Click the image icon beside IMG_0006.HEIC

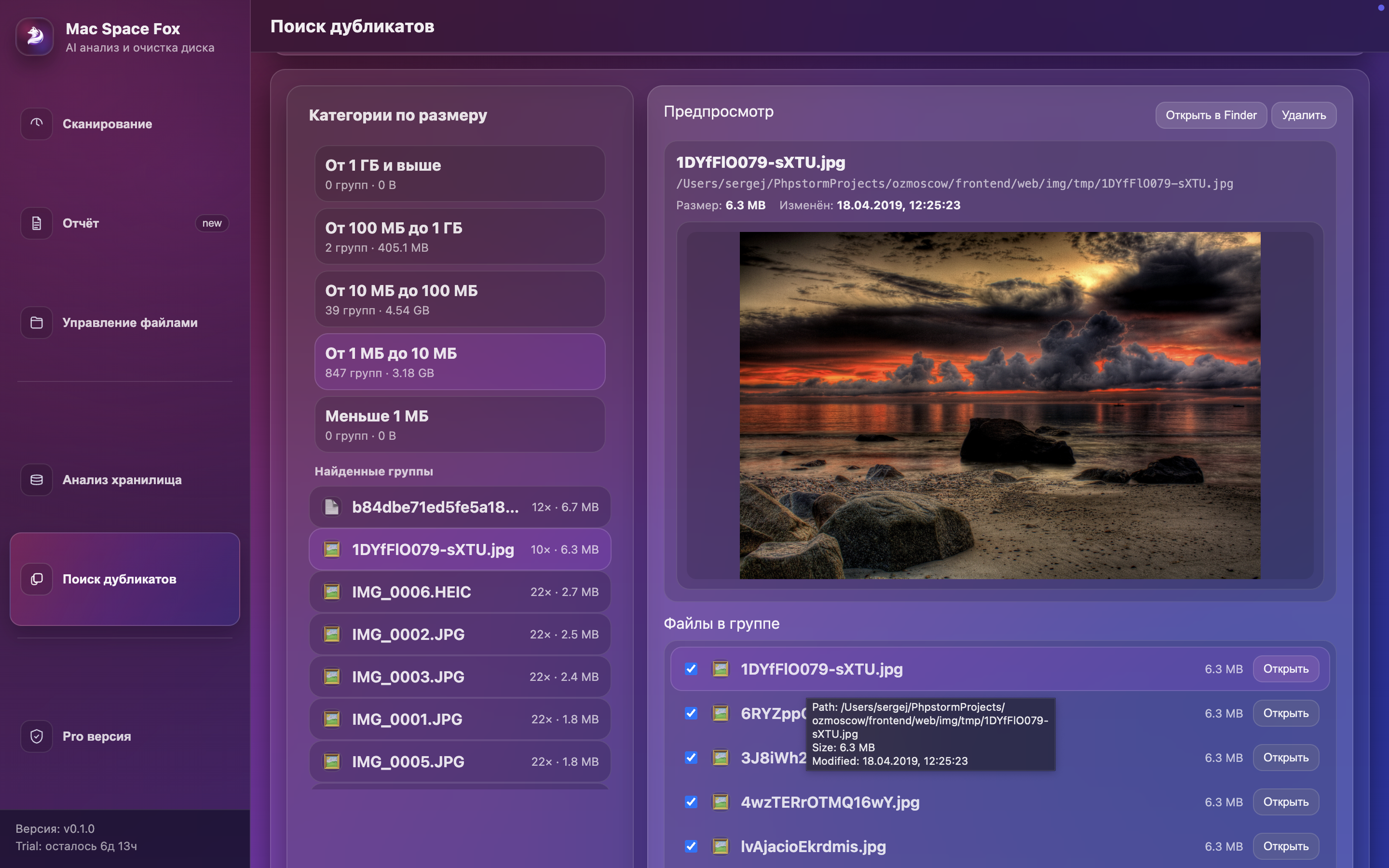click(x=332, y=592)
